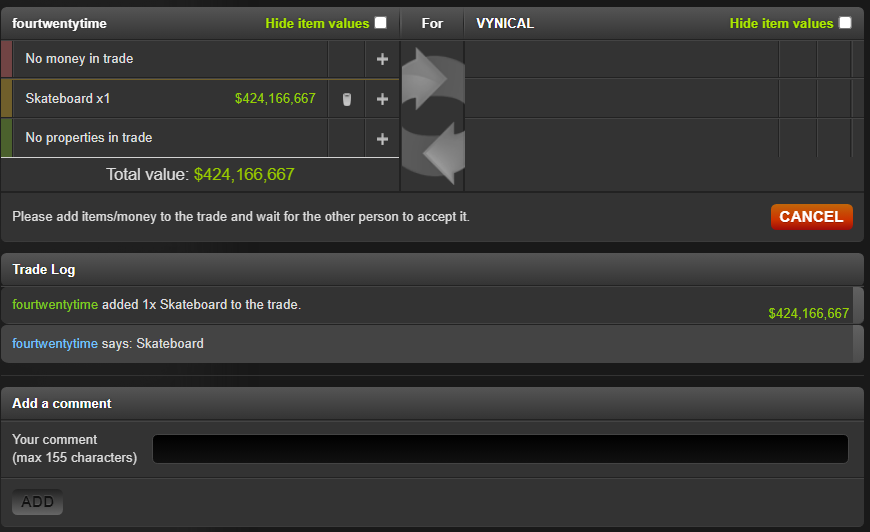Tick fourtwentytime's Hide item values checkbox
This screenshot has width=870, height=532.
point(381,23)
